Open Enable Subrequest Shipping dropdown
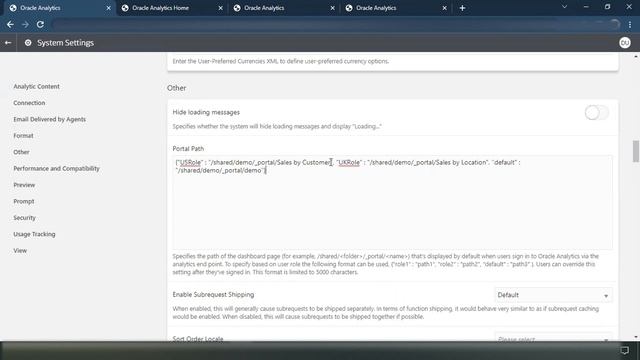Viewport: 640px width, 360px height. pos(553,295)
